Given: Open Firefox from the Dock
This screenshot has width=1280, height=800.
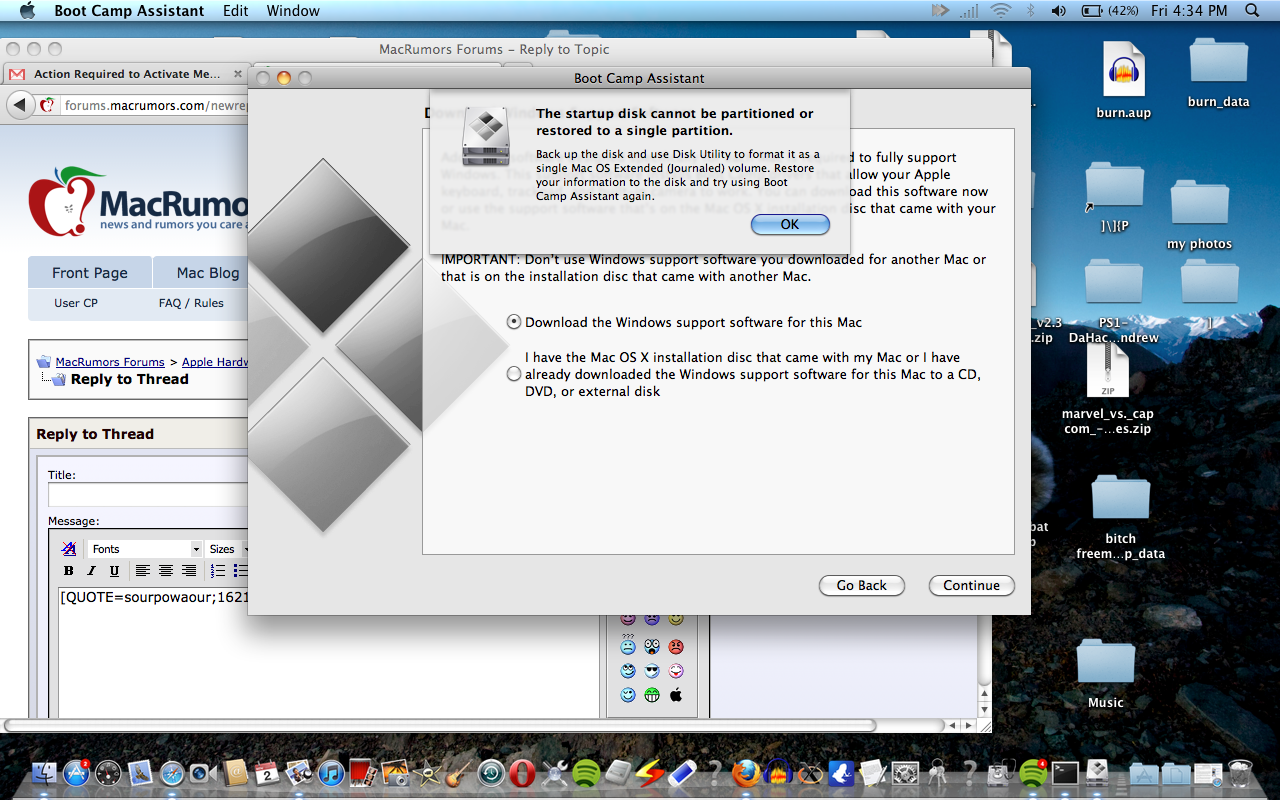Looking at the screenshot, I should point(746,773).
